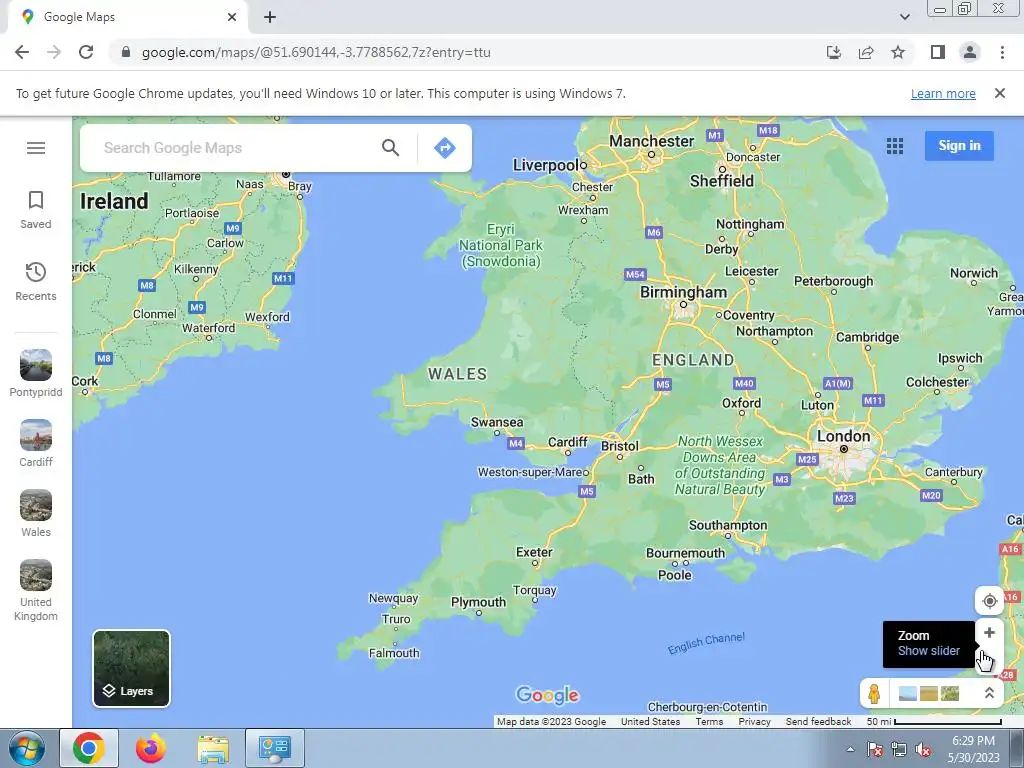Open Windows Start menu
1024x768 pixels.
26,748
